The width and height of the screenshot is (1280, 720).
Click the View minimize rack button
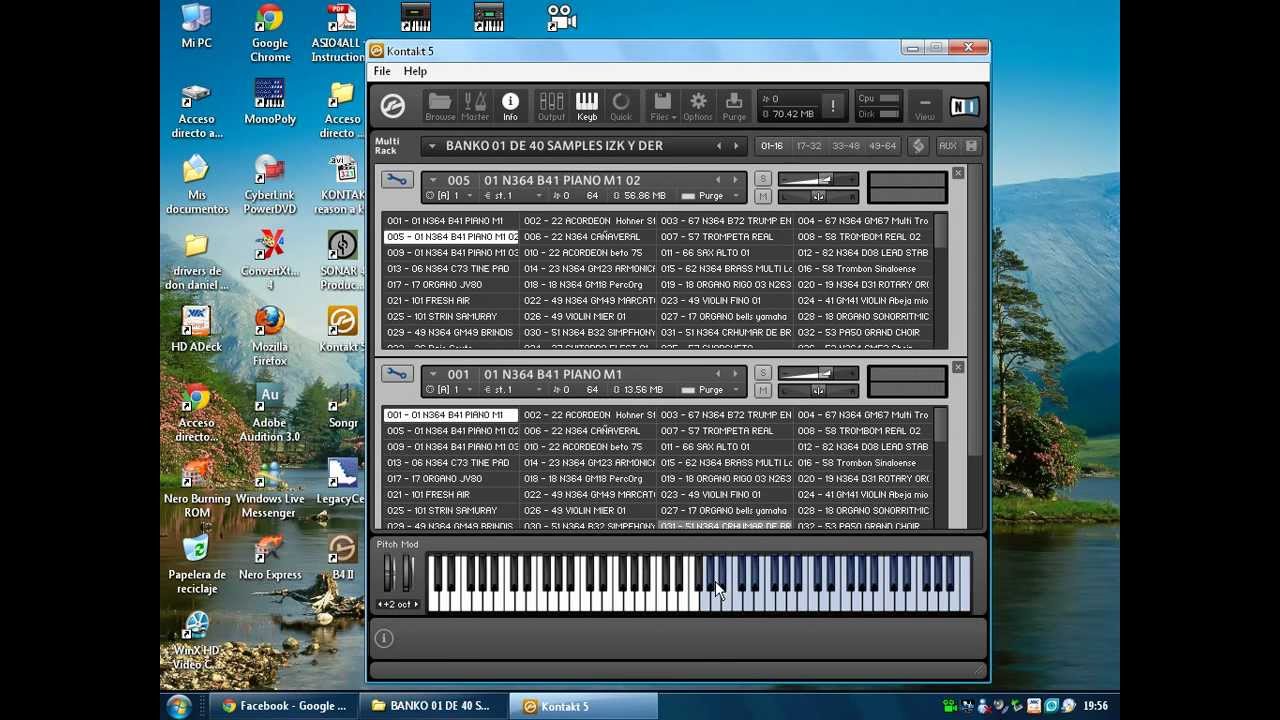pos(925,106)
